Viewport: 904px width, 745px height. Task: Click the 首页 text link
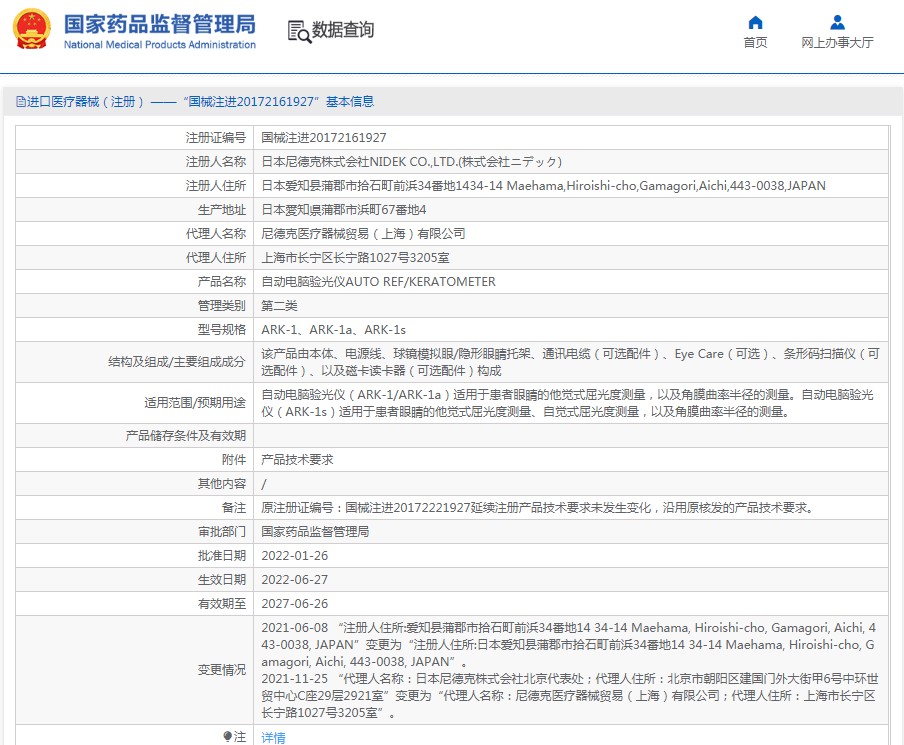click(x=755, y=43)
